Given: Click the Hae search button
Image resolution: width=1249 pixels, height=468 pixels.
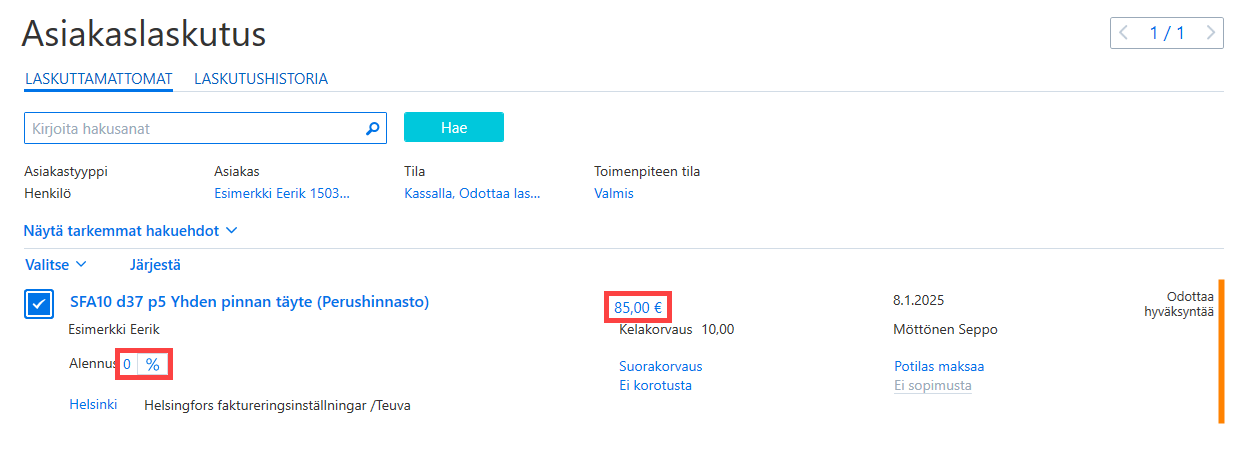Looking at the screenshot, I should pos(454,127).
